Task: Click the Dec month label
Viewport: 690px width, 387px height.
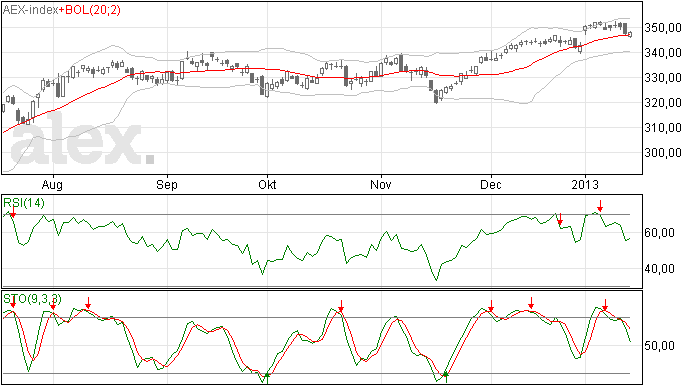Action: pyautogui.click(x=491, y=185)
